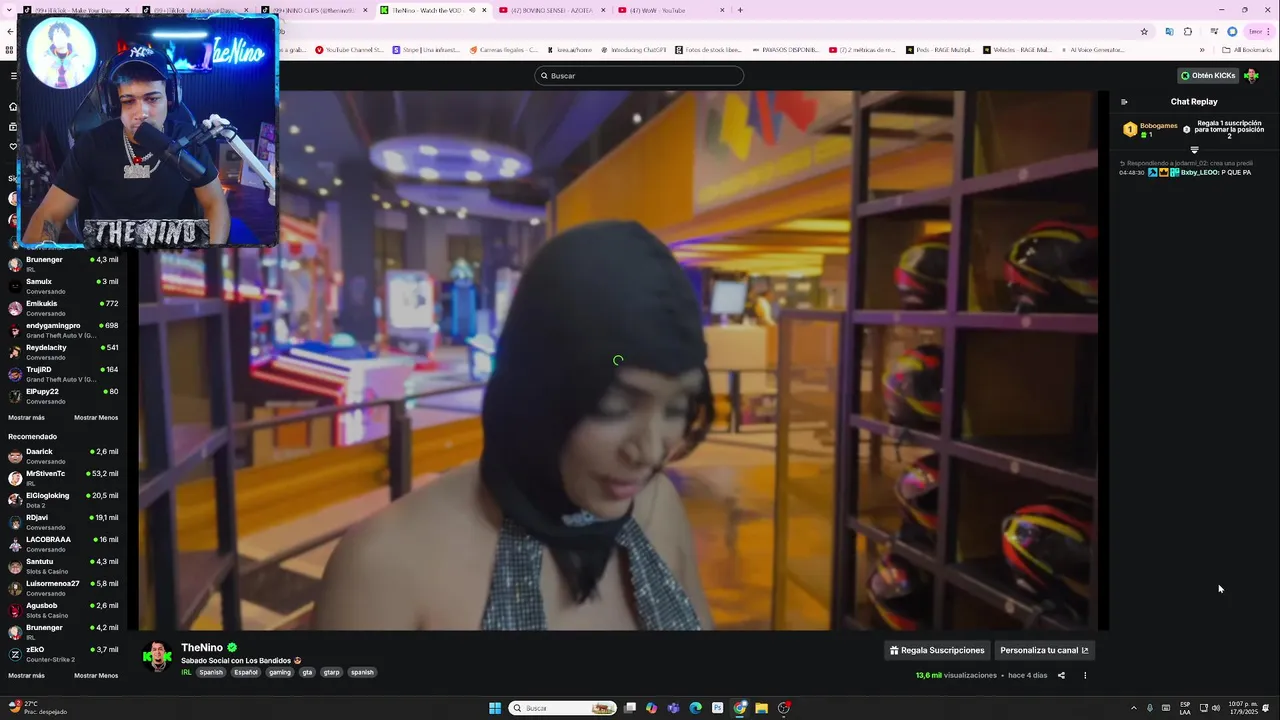Image resolution: width=1280 pixels, height=720 pixels.
Task: Click TheNino channel avatar below video
Action: [157, 656]
